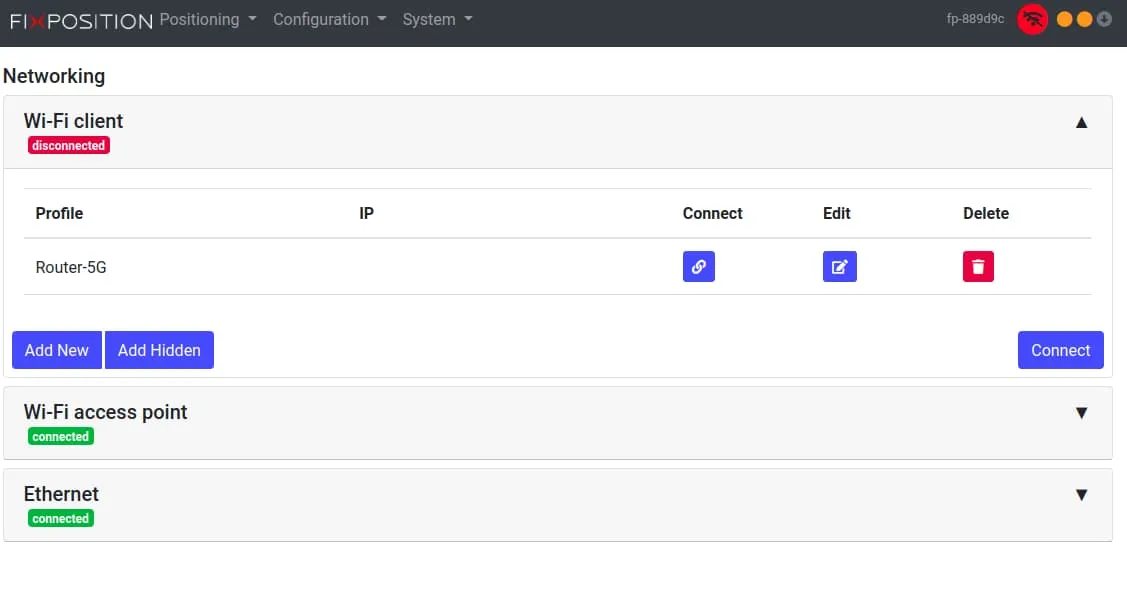The width and height of the screenshot is (1127, 611).
Task: Expand the Wi-Fi access point section
Action: (1081, 413)
